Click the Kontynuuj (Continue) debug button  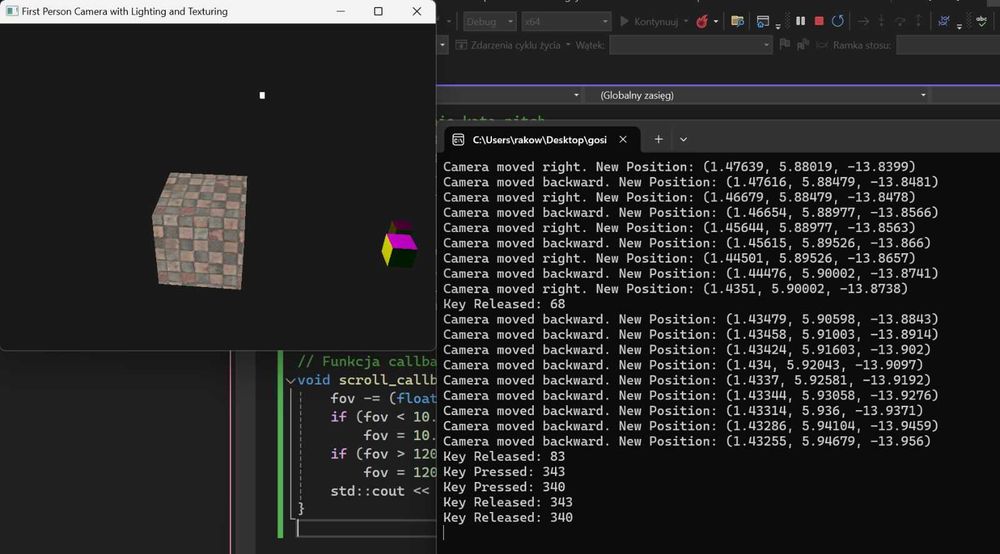click(651, 21)
